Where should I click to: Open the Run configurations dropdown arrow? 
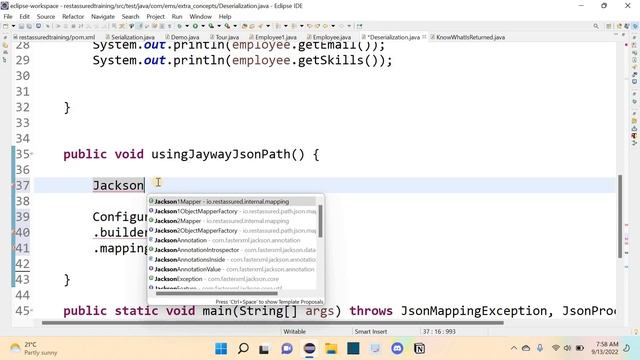(x=203, y=26)
